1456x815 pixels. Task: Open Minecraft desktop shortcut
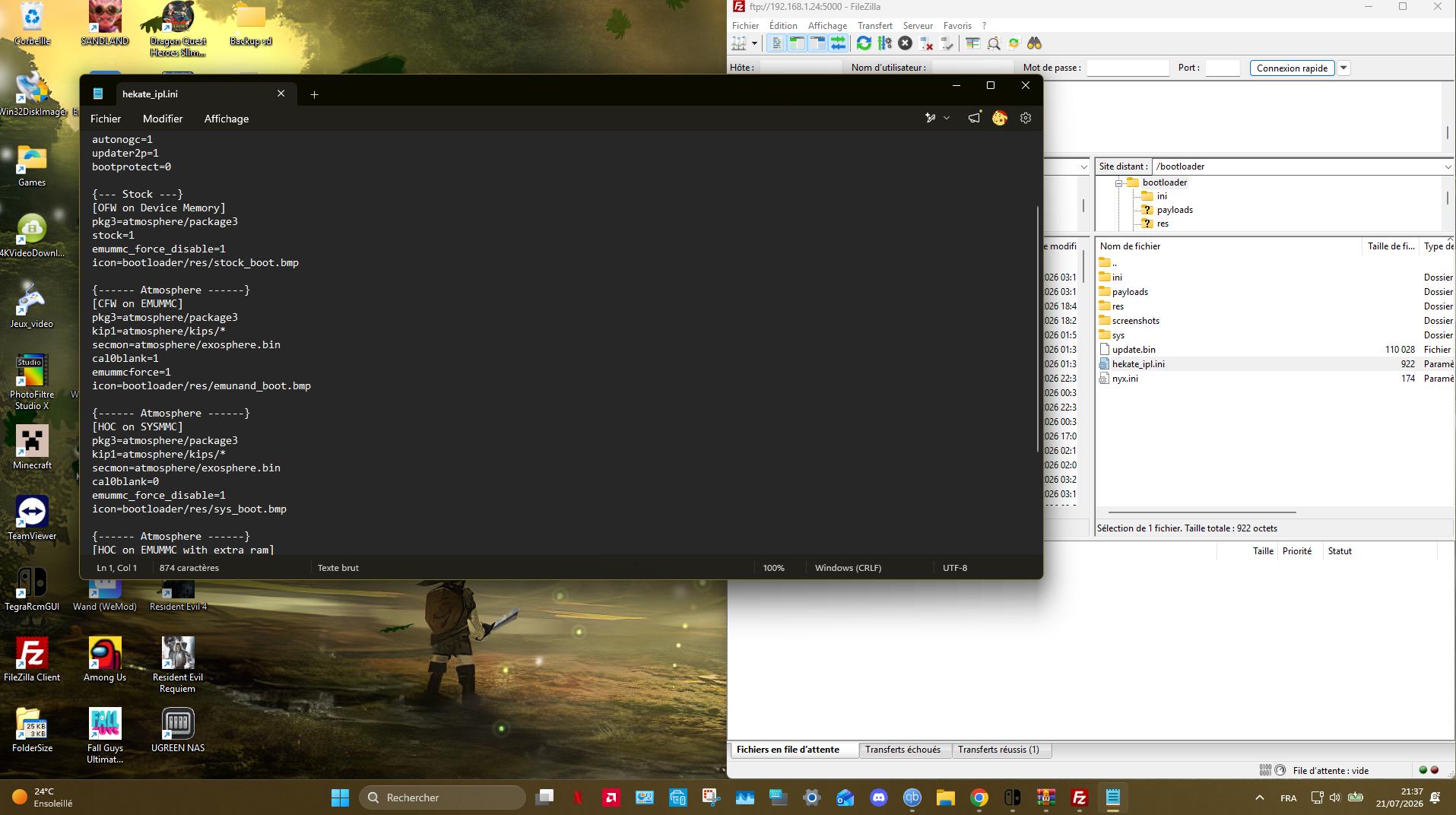[x=32, y=447]
